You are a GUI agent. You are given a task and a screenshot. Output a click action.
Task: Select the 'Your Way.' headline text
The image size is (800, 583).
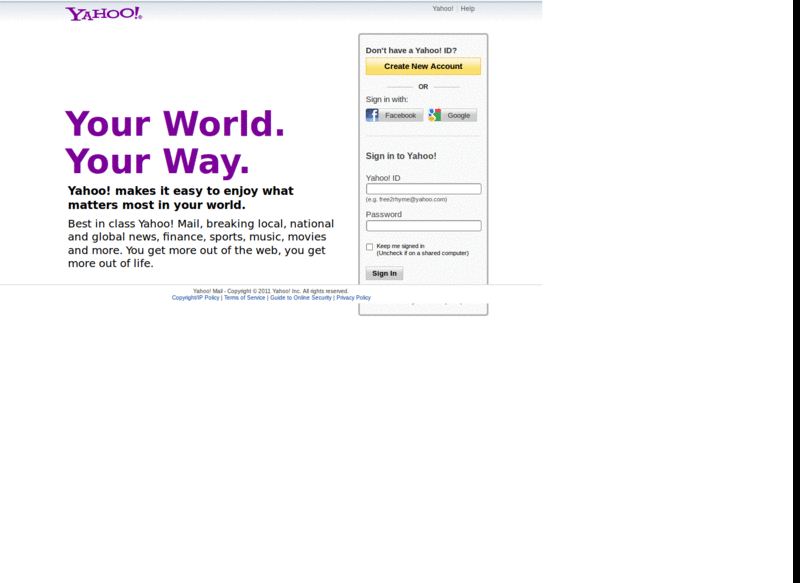pyautogui.click(x=157, y=161)
